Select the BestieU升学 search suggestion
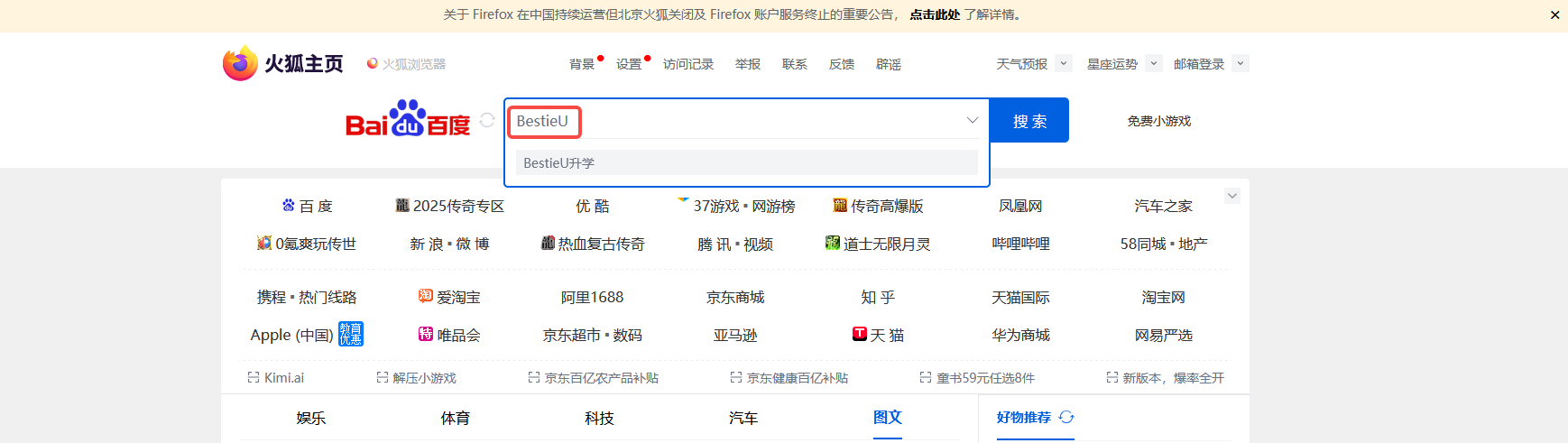This screenshot has height=443, width=1568. pos(747,162)
